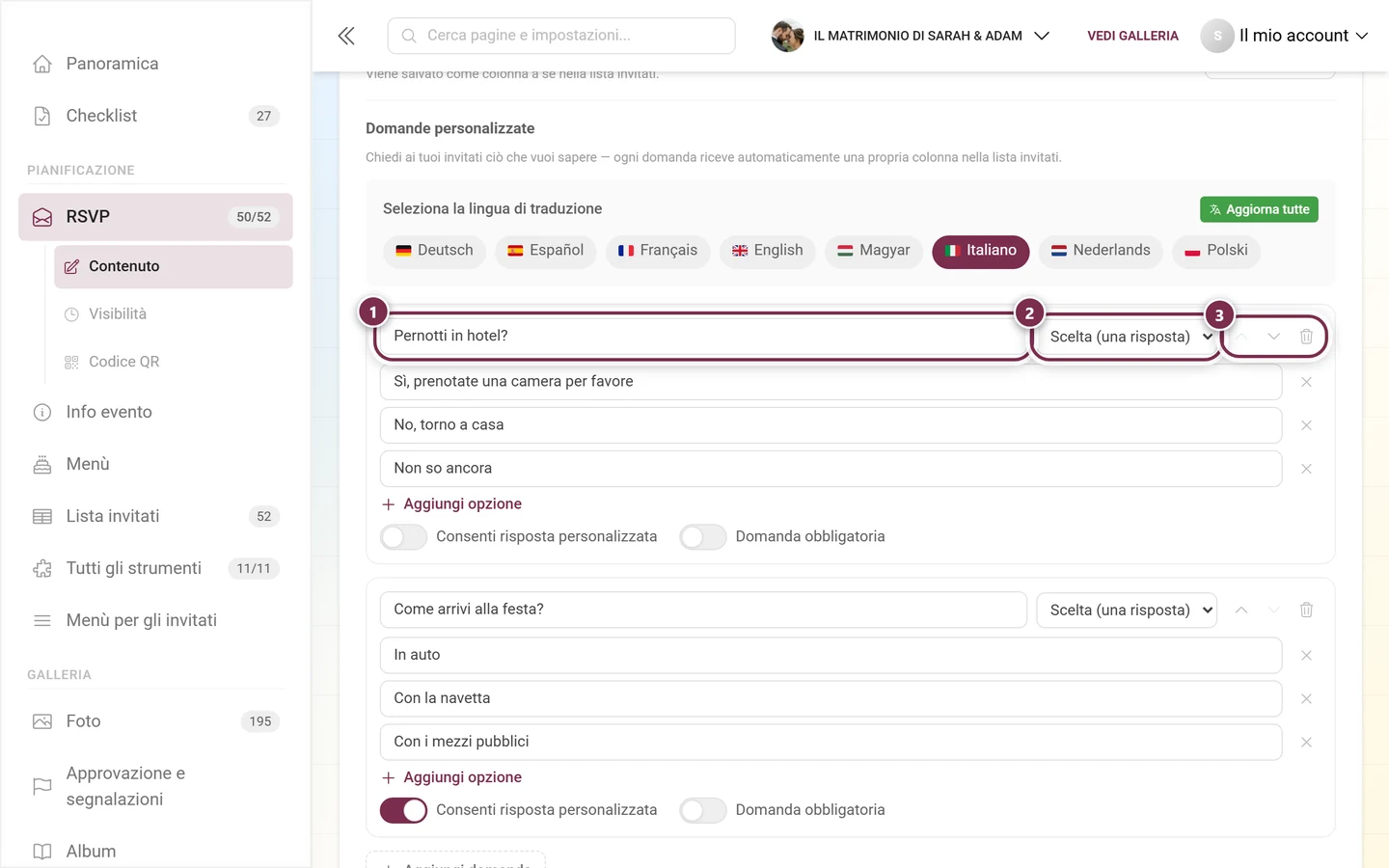Open the "Vedi galleria" link
The image size is (1389, 868).
click(1132, 36)
